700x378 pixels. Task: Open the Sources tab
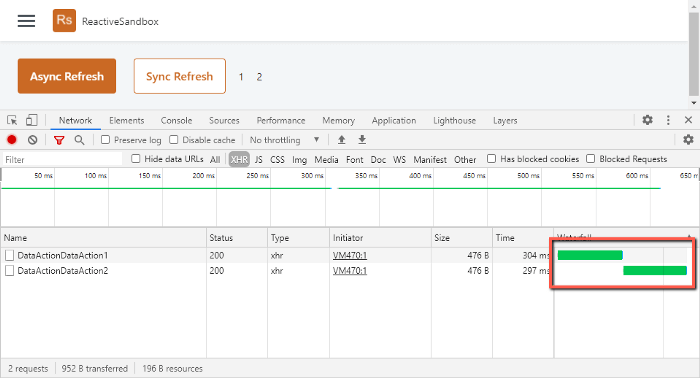click(x=224, y=120)
